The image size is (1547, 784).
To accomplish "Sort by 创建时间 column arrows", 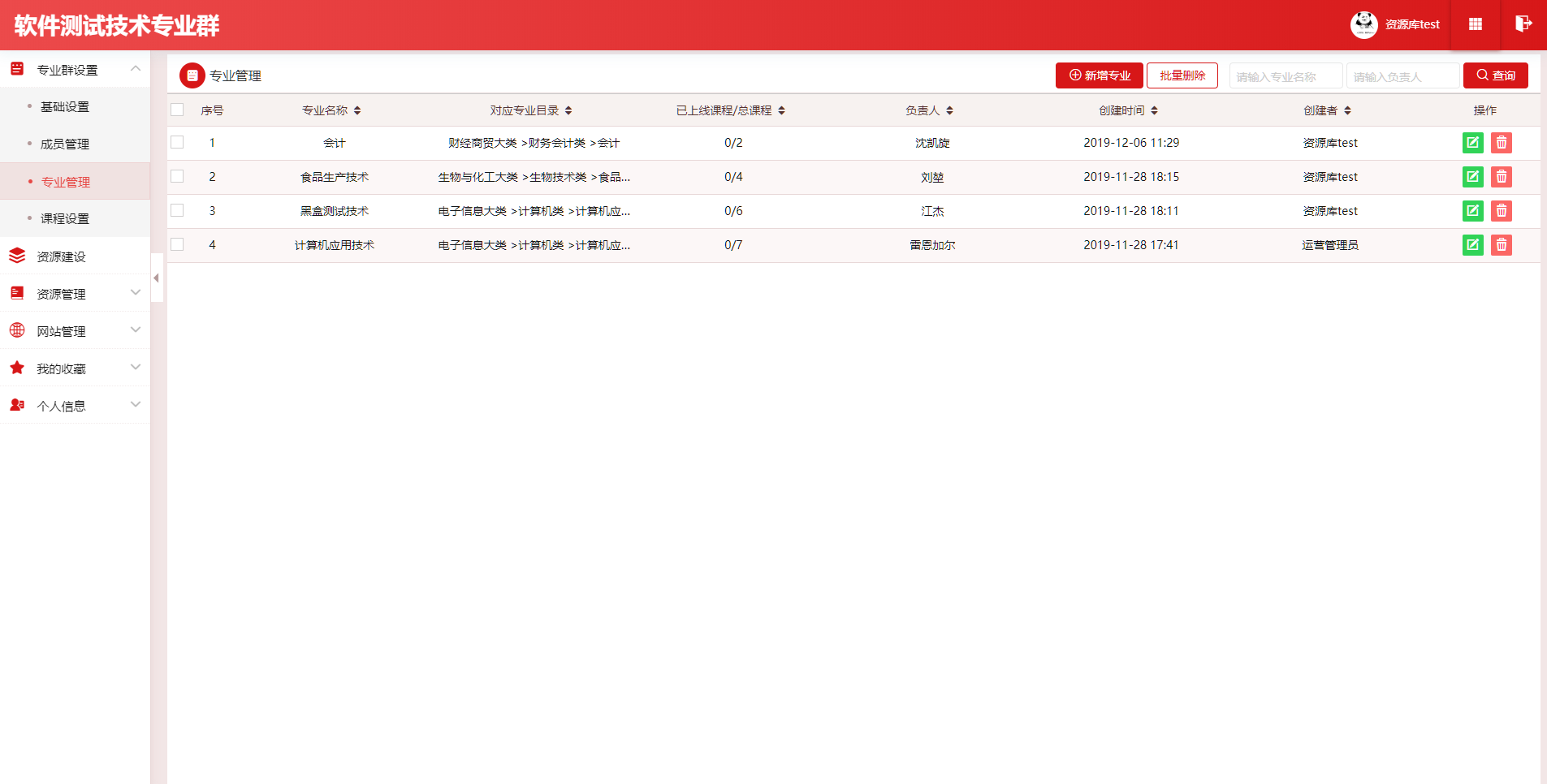I will click(x=1154, y=110).
